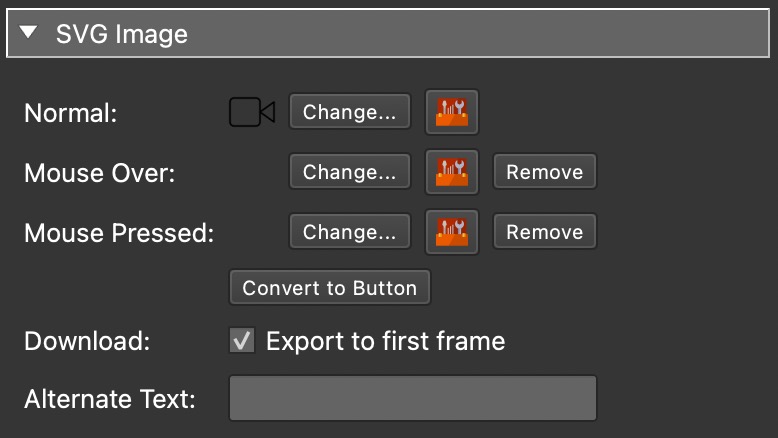Open the toolbox icon for Mouse Over

click(x=452, y=172)
